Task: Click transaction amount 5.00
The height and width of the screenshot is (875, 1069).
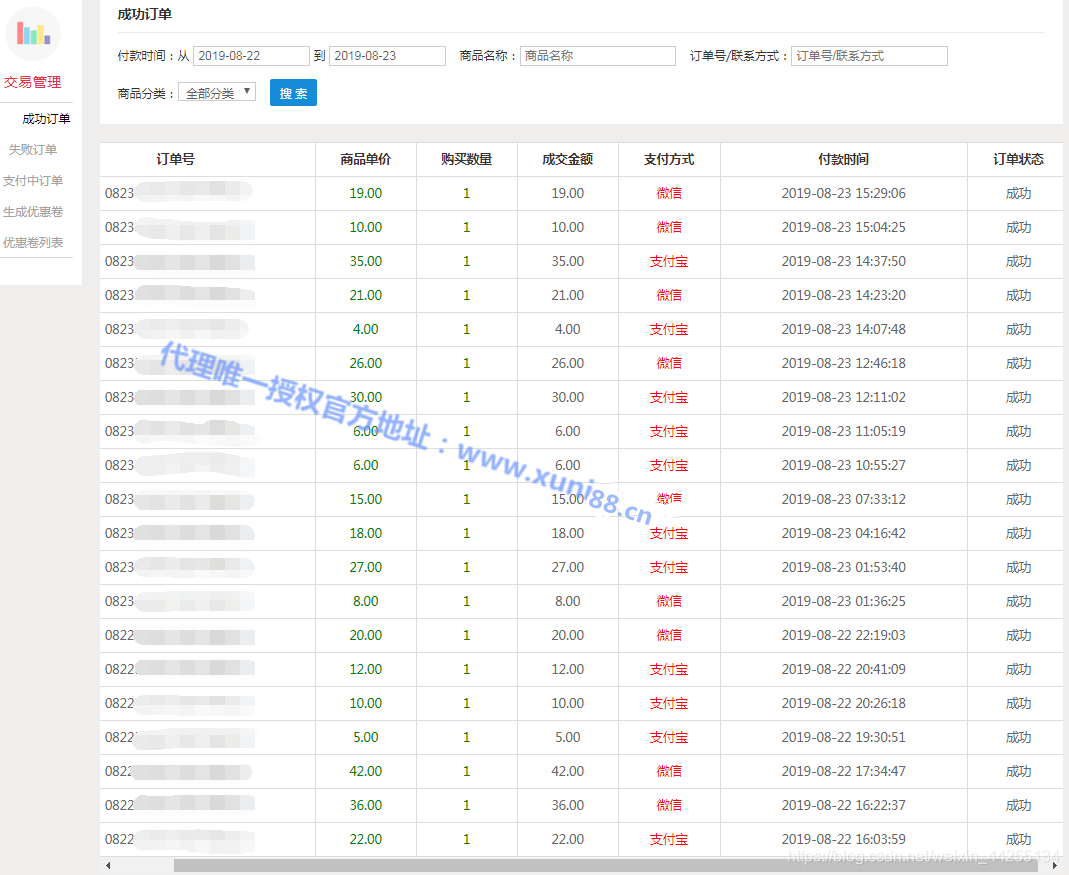Action: click(x=567, y=737)
